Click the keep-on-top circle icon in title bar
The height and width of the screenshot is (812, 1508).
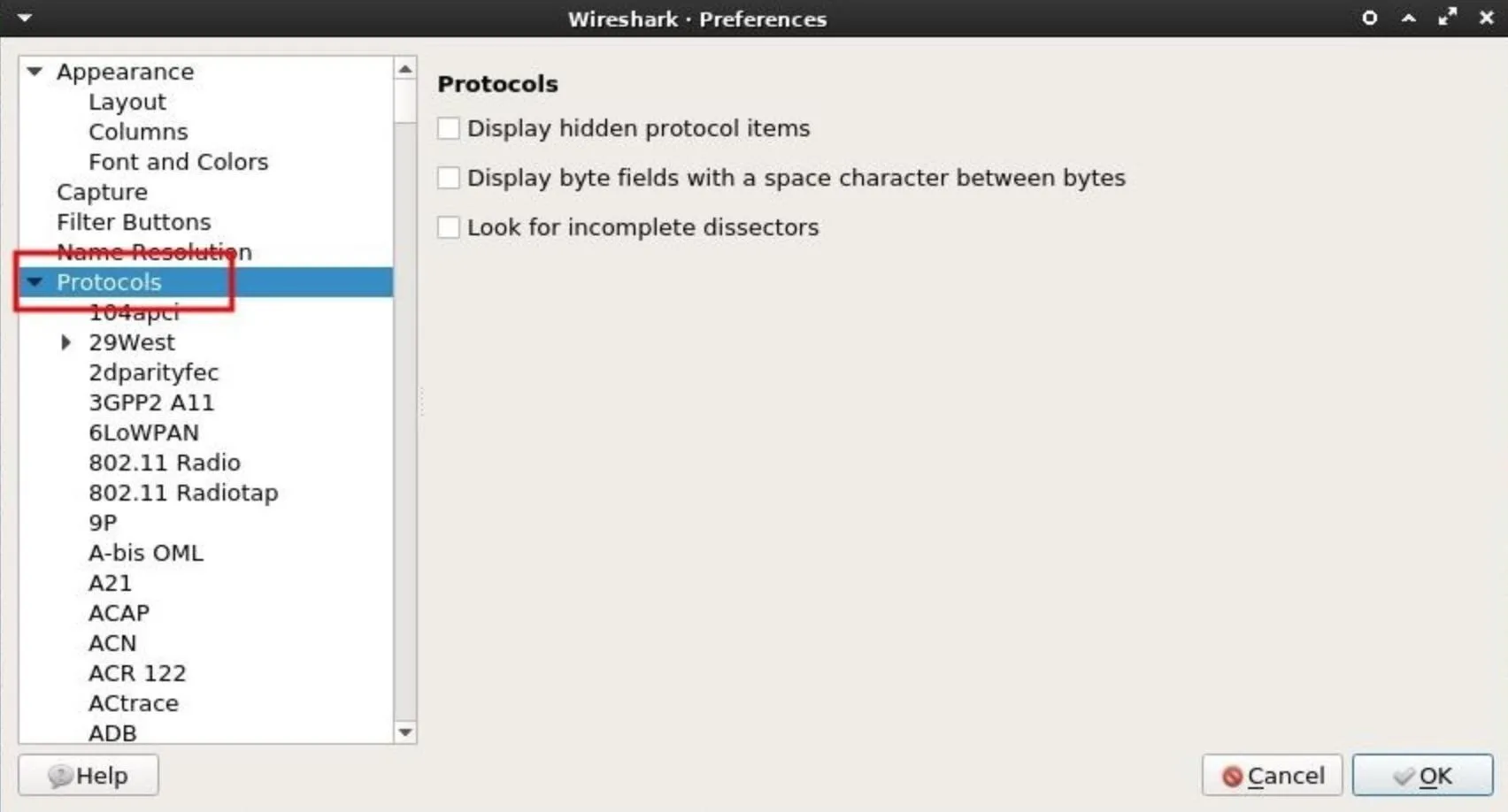[x=1369, y=18]
